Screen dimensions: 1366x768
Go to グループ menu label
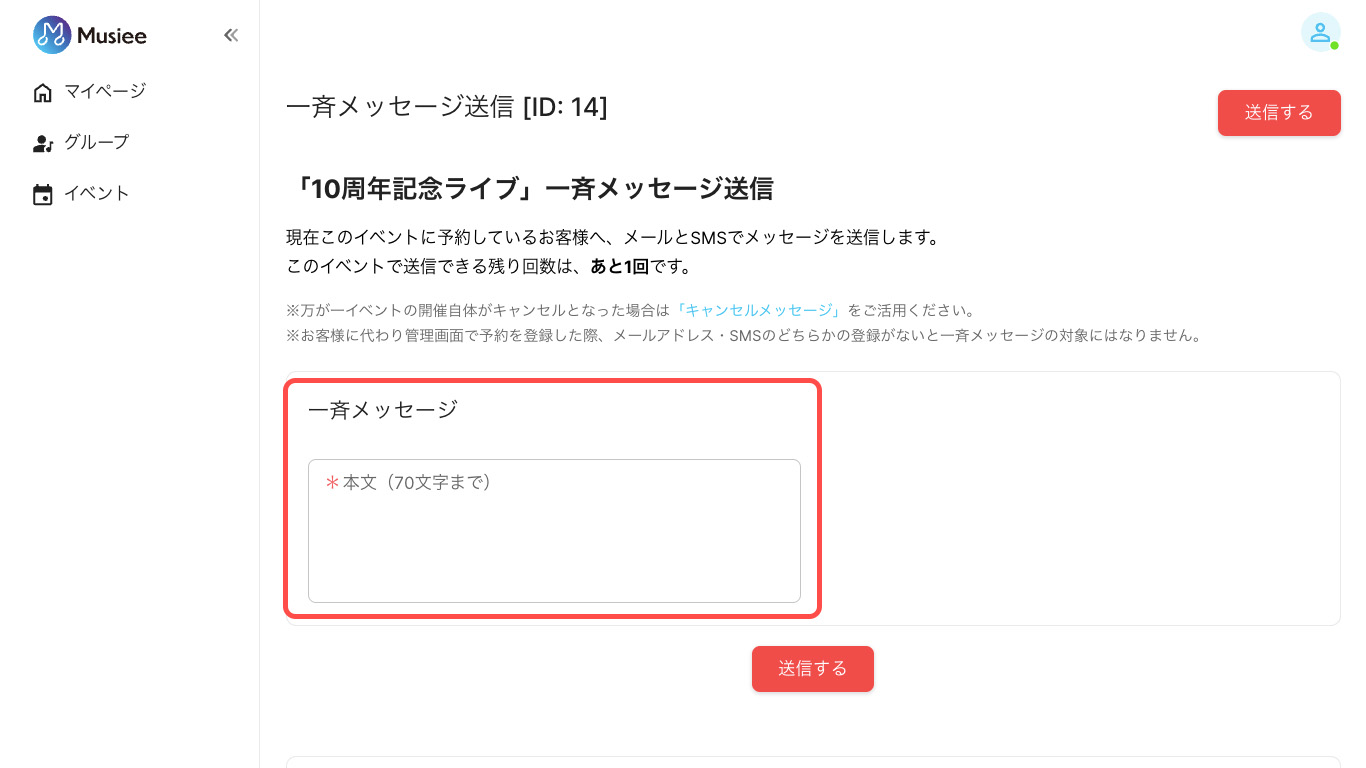[x=97, y=142]
